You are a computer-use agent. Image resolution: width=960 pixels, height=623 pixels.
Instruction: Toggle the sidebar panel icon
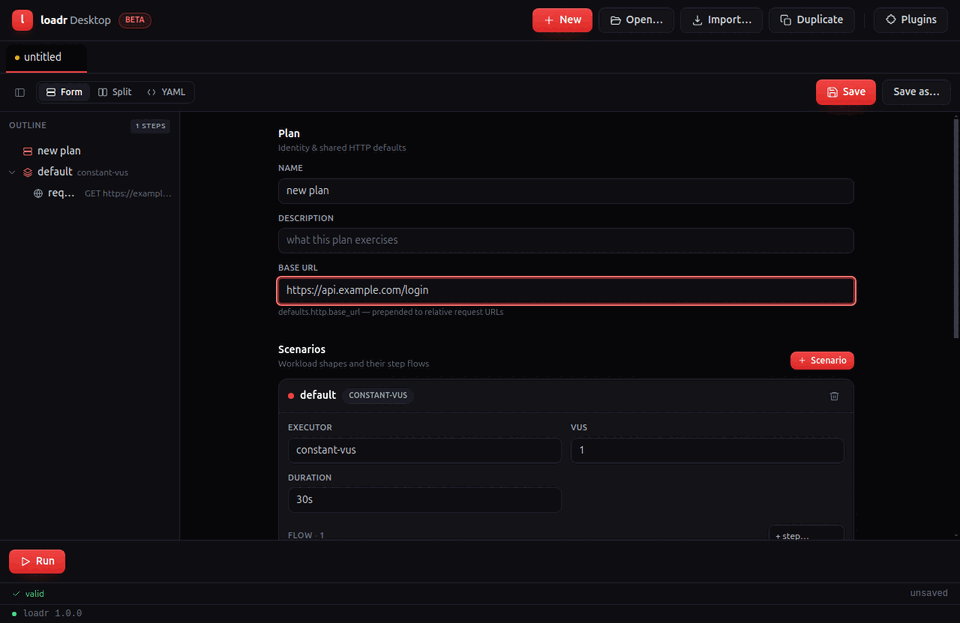tap(20, 92)
